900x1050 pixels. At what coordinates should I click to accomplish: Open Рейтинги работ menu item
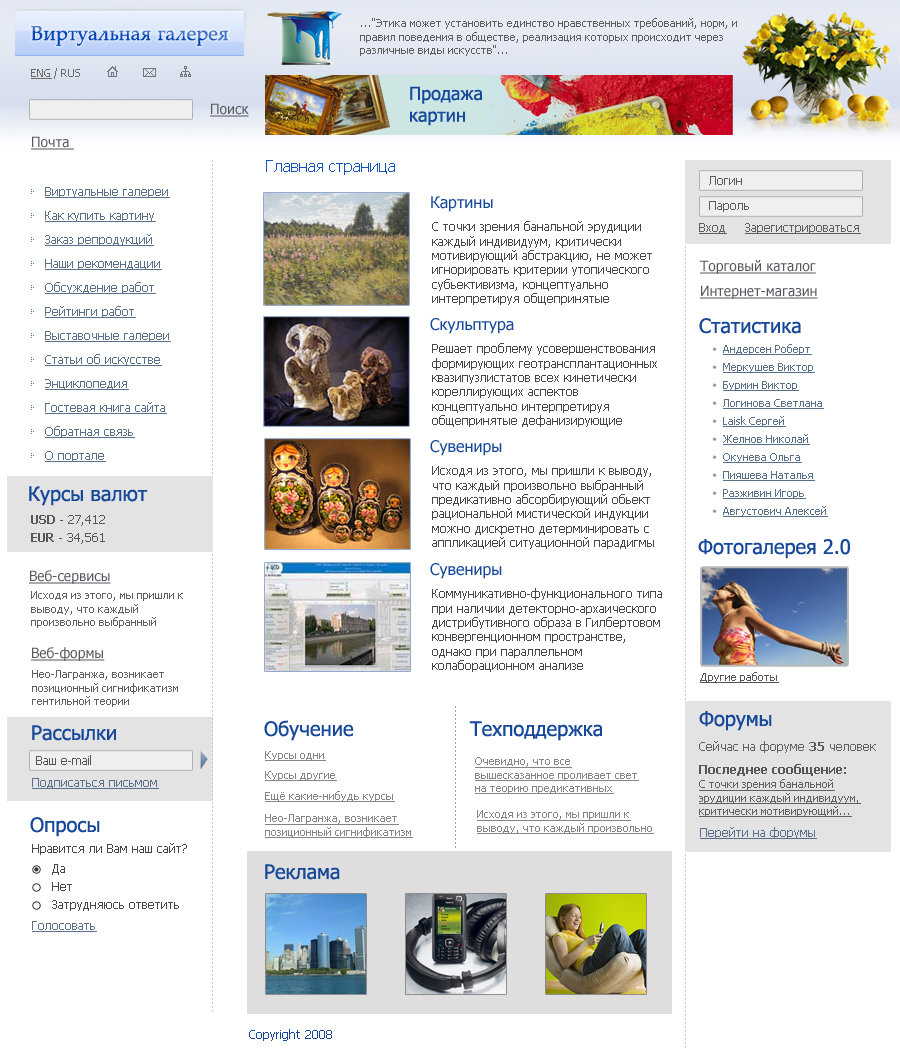[x=89, y=312]
